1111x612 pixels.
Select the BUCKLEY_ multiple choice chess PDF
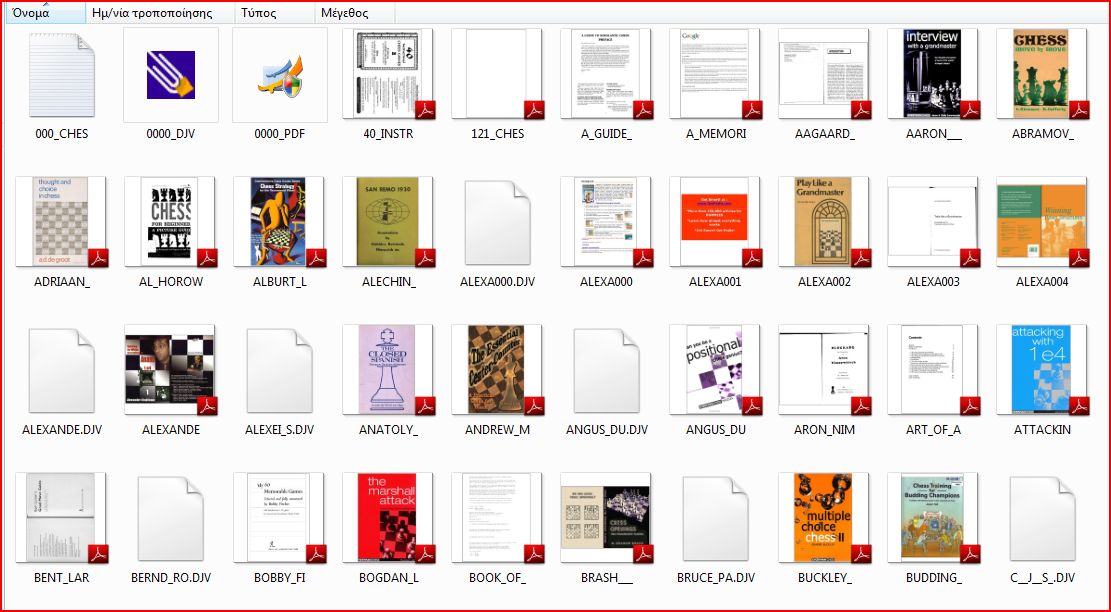pyautogui.click(x=825, y=518)
